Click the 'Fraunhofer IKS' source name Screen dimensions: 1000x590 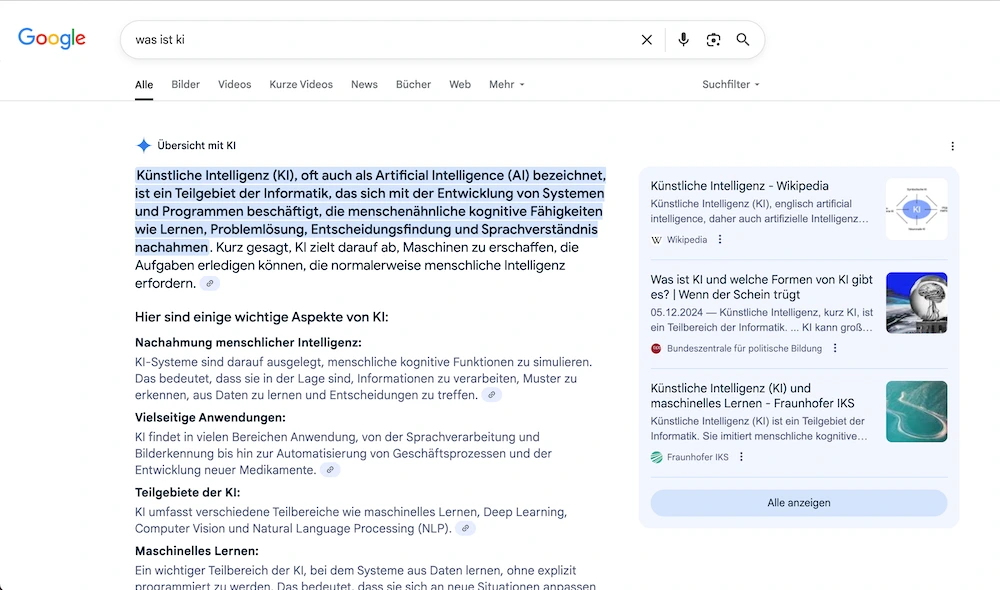698,457
